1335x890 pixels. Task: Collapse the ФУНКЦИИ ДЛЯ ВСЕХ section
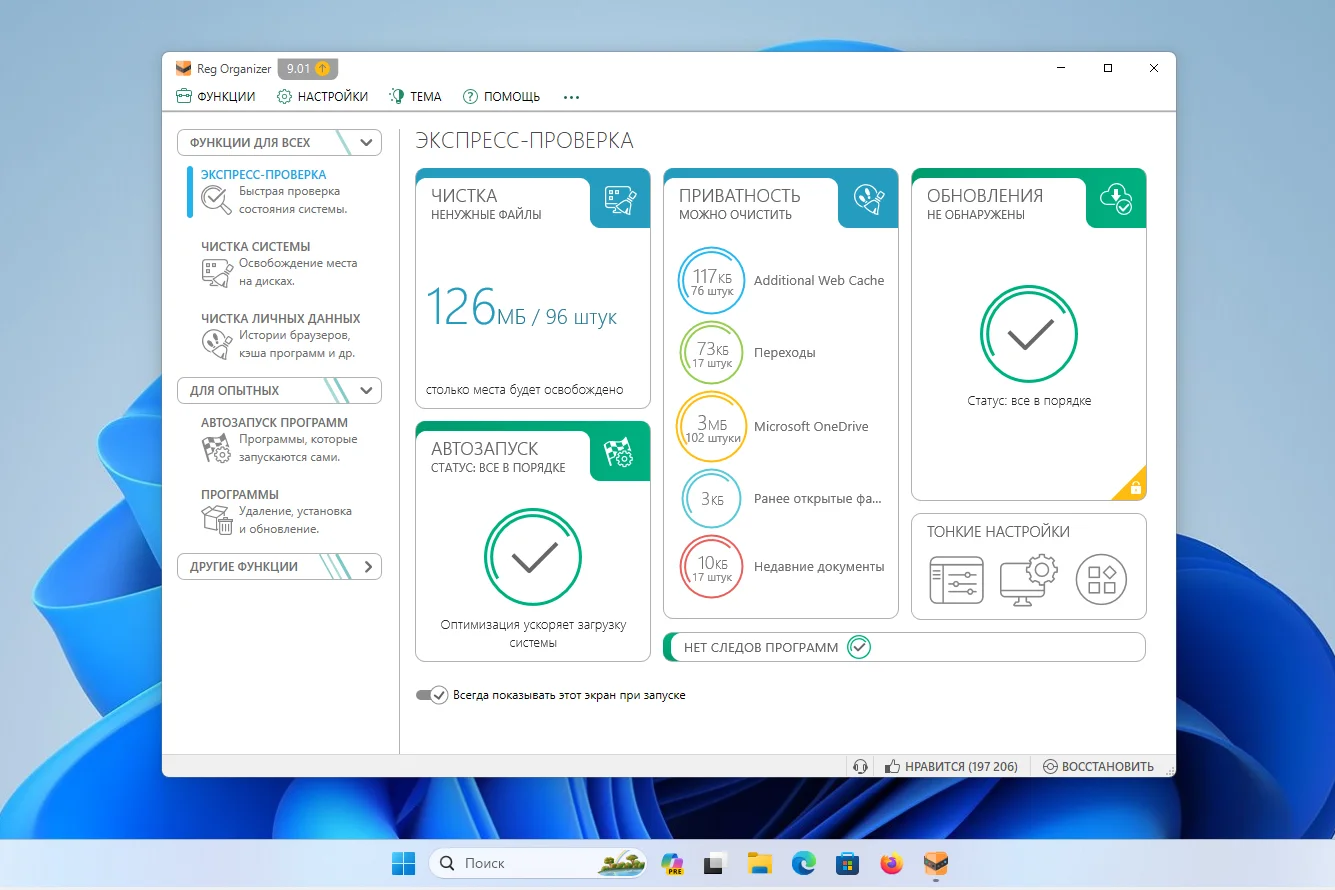(x=366, y=143)
